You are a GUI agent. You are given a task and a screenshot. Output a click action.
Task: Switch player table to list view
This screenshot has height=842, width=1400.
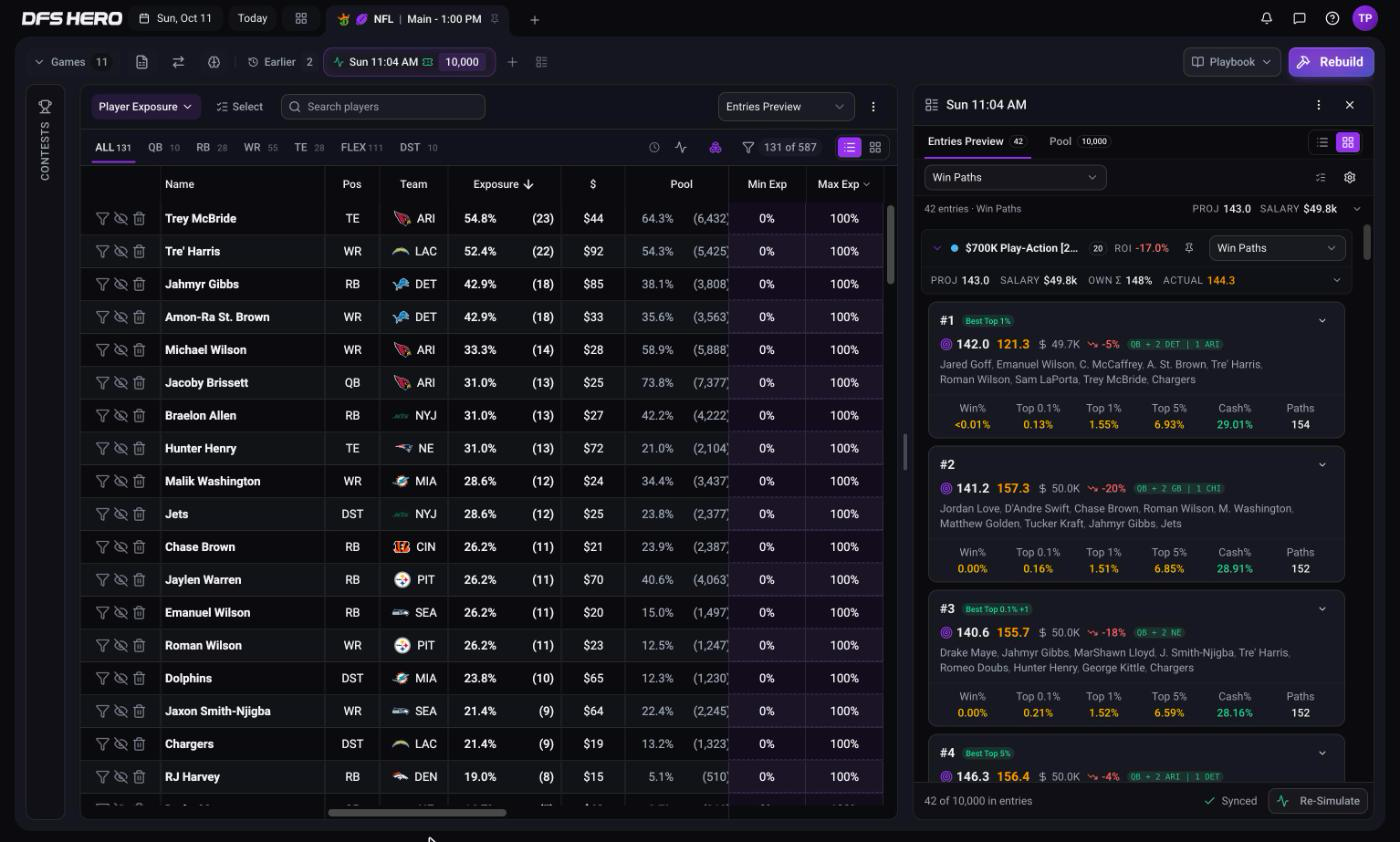click(849, 147)
